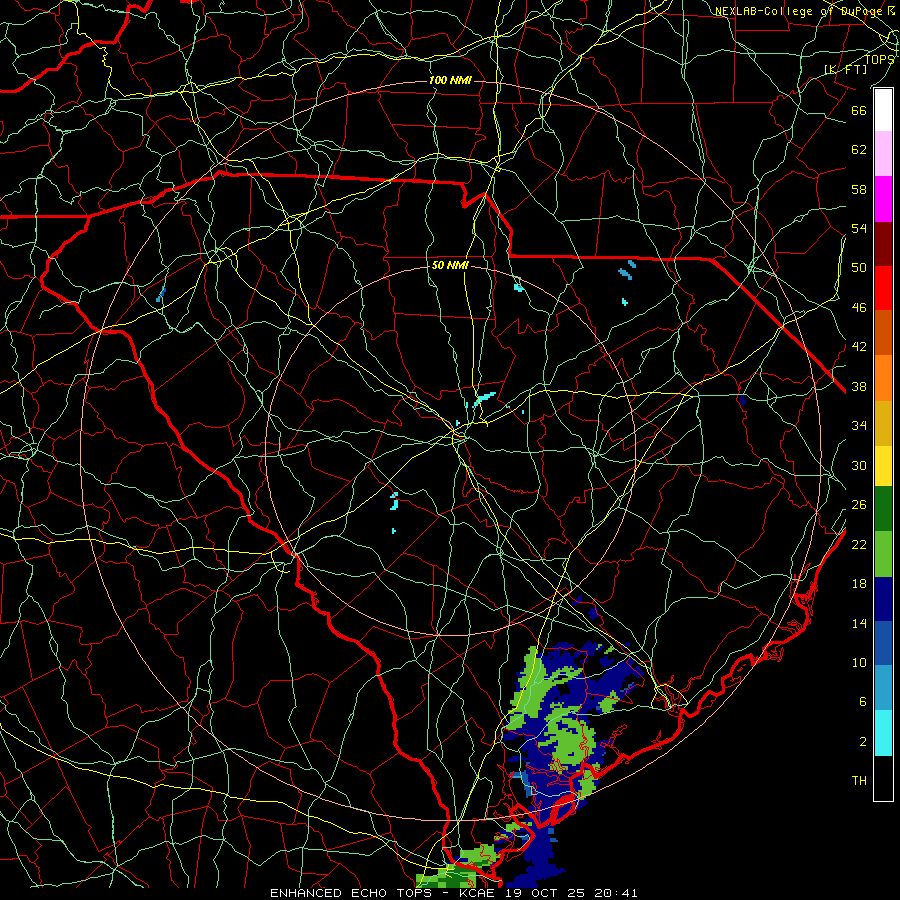
Task: Click the '46' legend value
Action: click(859, 307)
